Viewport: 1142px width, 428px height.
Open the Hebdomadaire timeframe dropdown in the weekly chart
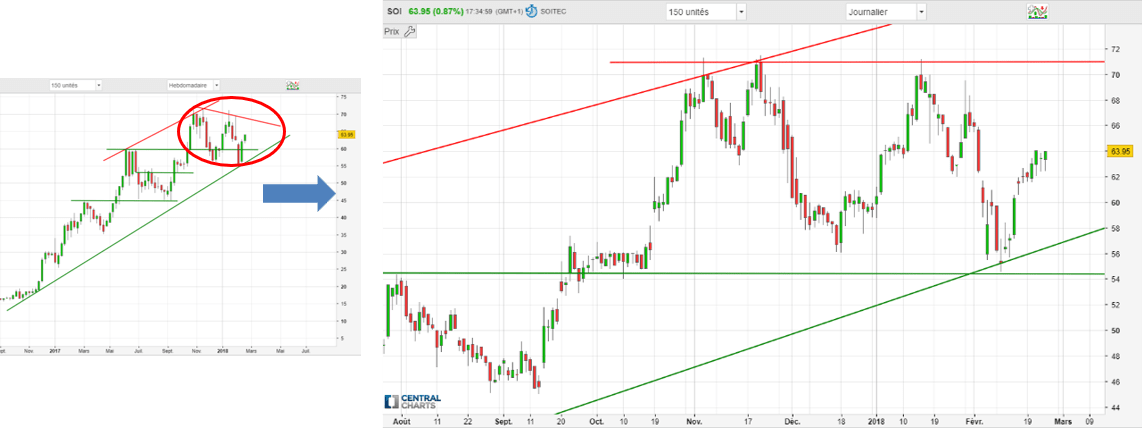click(192, 85)
